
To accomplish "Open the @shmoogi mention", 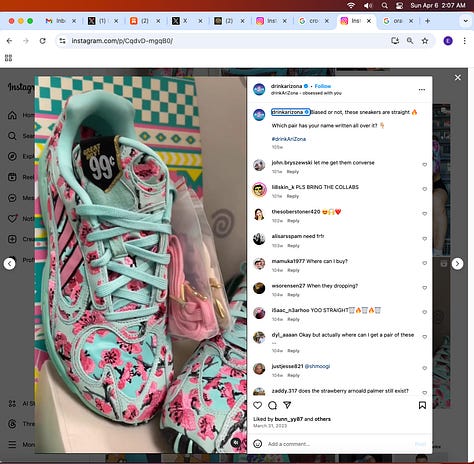I will (x=317, y=366).
